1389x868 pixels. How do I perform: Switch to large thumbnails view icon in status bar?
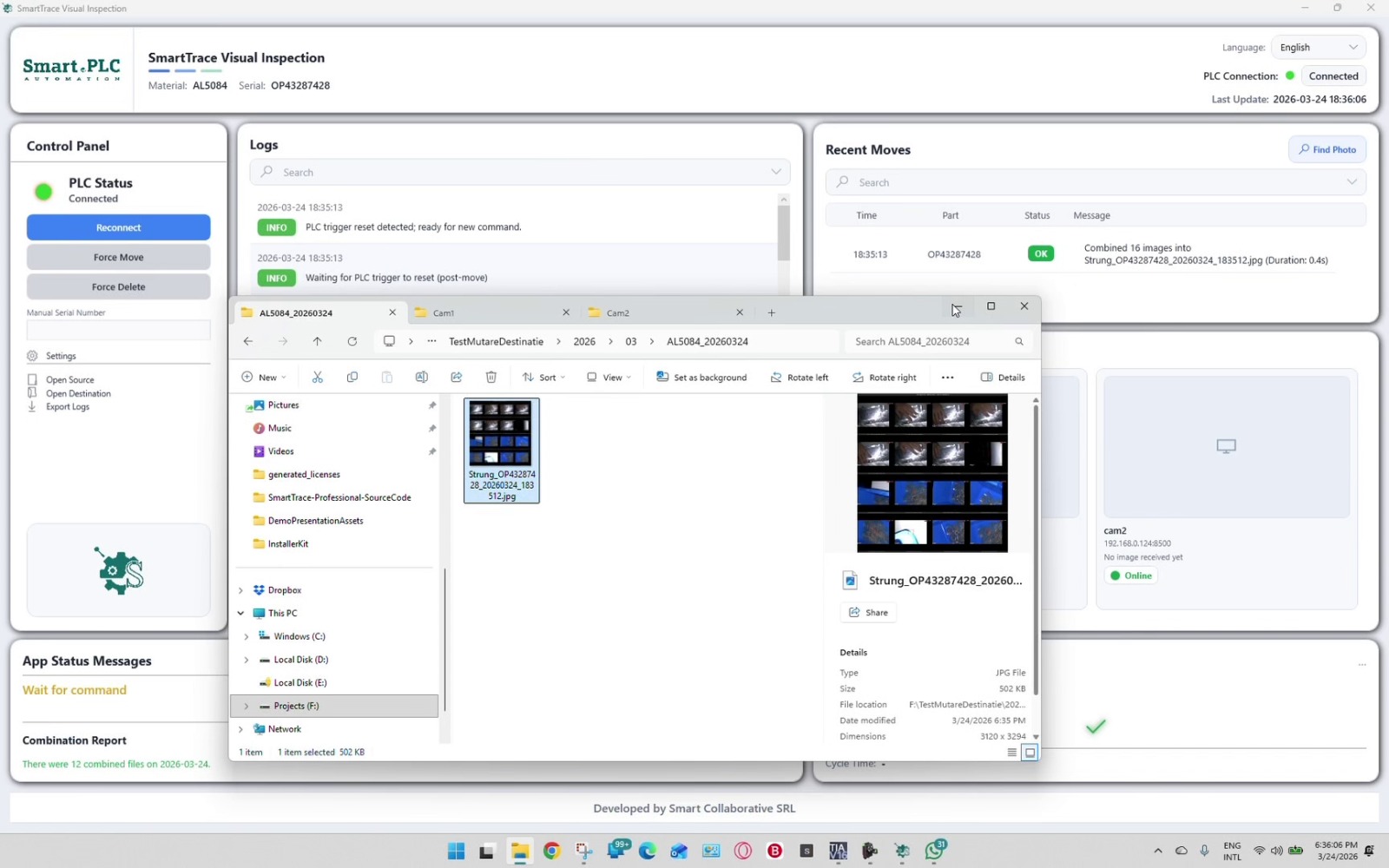click(1030, 753)
